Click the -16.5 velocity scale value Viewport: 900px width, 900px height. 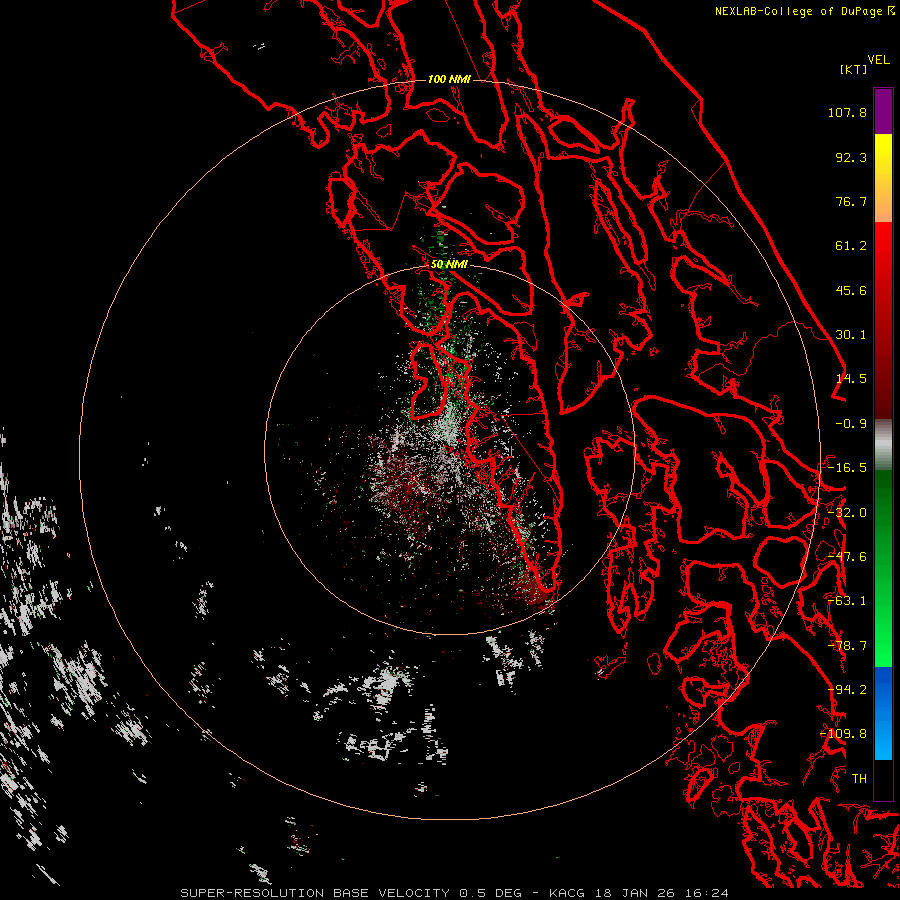point(847,468)
